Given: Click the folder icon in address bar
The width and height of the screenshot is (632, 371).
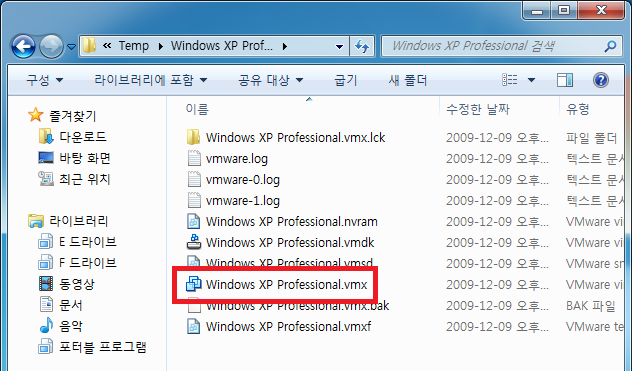Looking at the screenshot, I should (x=89, y=46).
